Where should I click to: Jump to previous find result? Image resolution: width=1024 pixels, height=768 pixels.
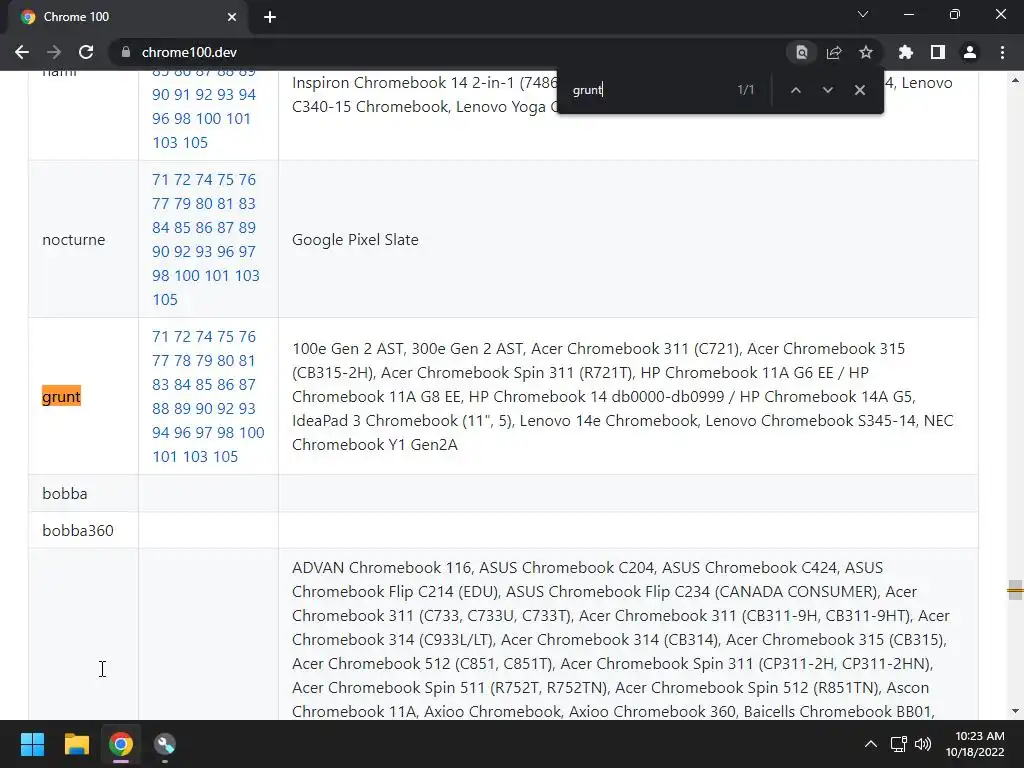point(795,90)
